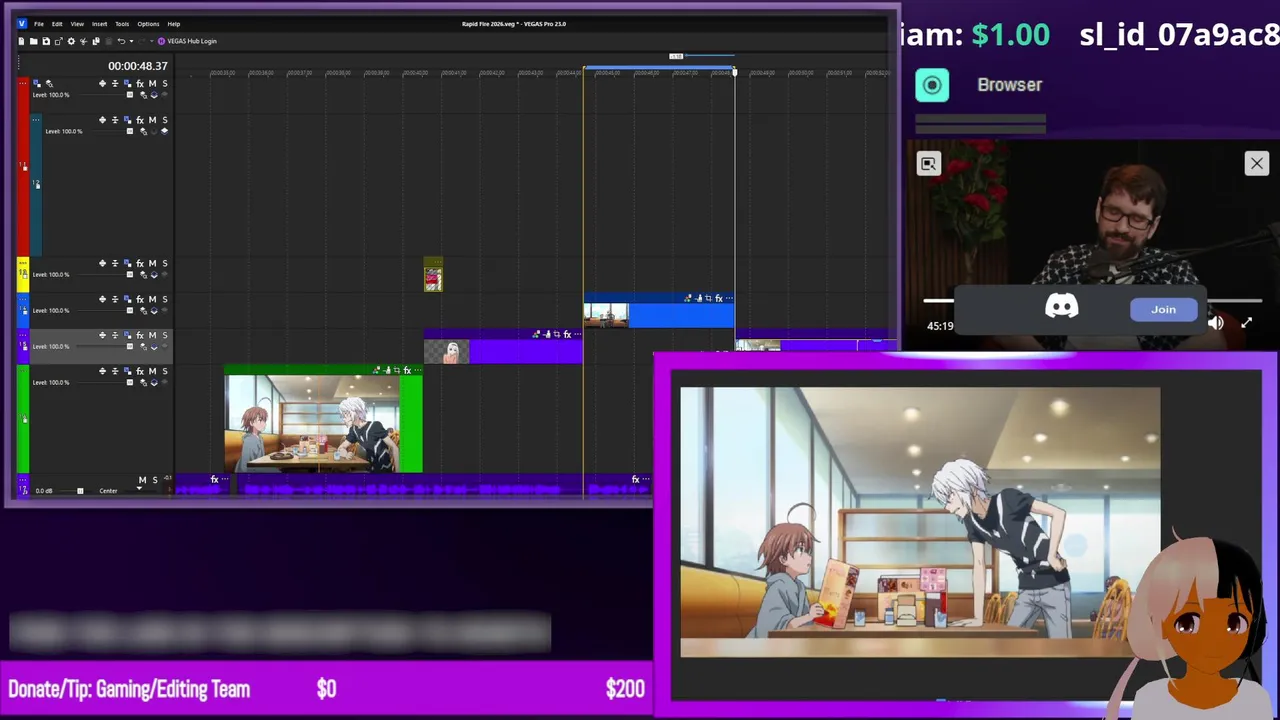
Task: Click the timecode display 00:00:48.37
Action: (138, 66)
